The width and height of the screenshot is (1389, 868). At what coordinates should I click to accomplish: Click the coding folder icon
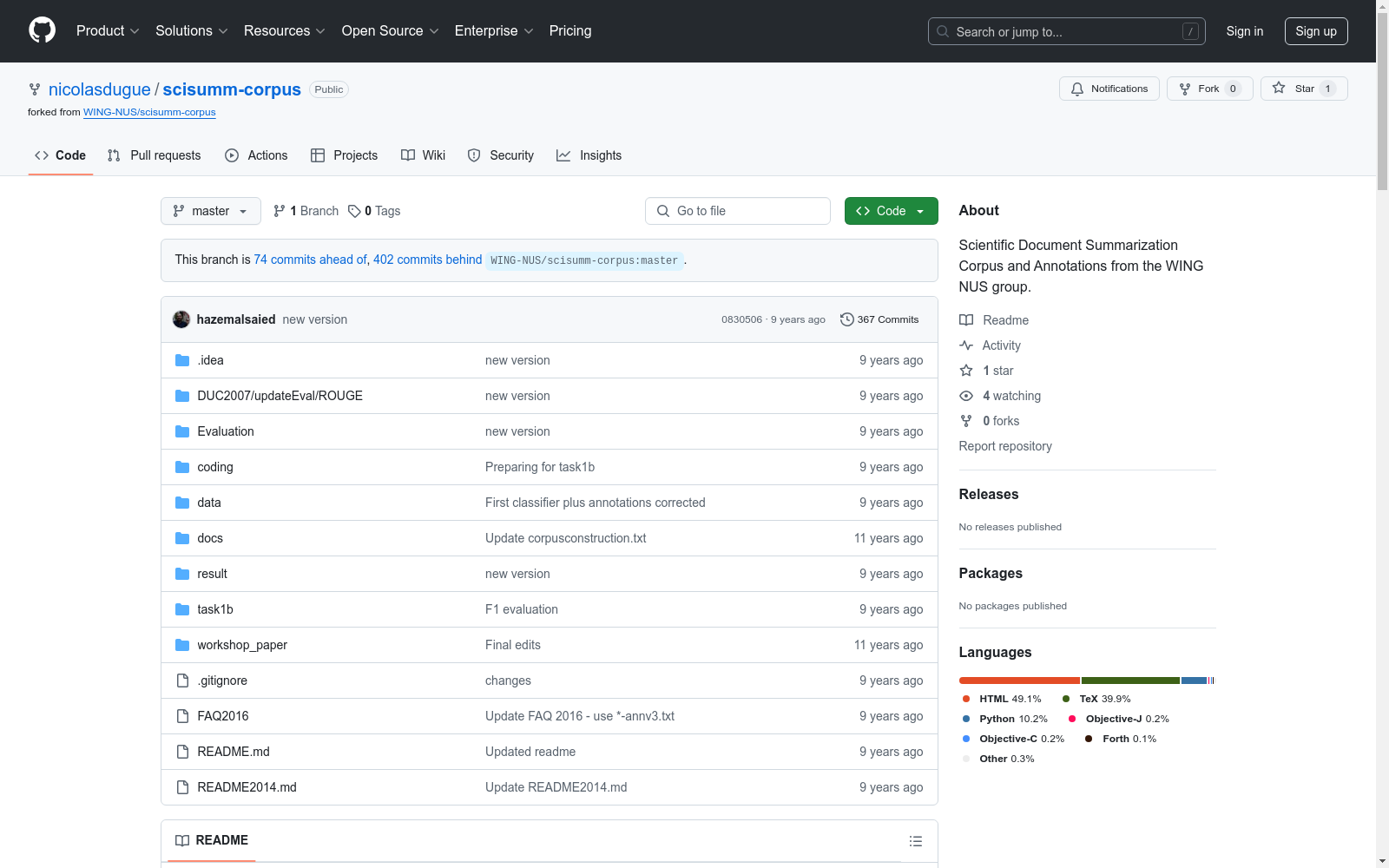click(x=182, y=467)
